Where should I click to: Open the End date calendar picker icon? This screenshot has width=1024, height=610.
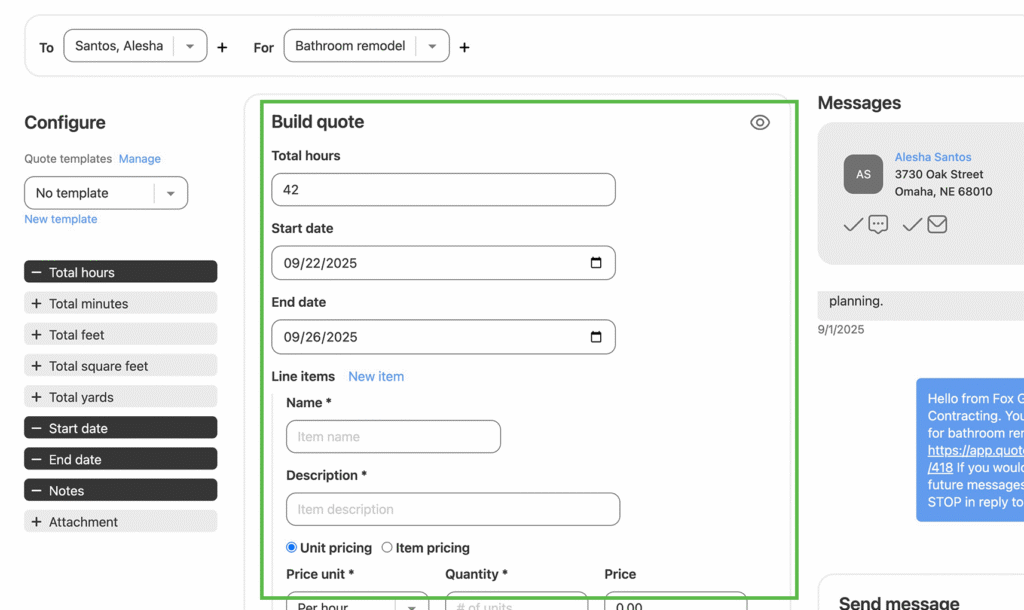click(x=596, y=337)
